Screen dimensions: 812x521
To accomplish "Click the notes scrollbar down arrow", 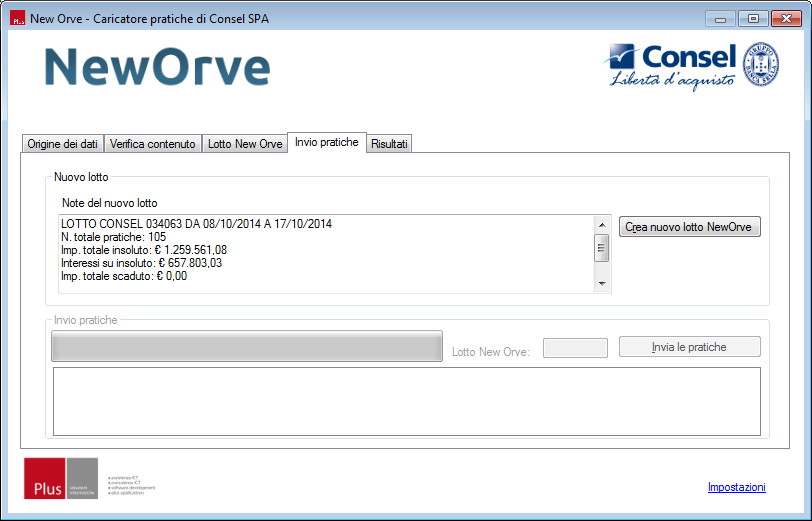I will click(x=602, y=283).
